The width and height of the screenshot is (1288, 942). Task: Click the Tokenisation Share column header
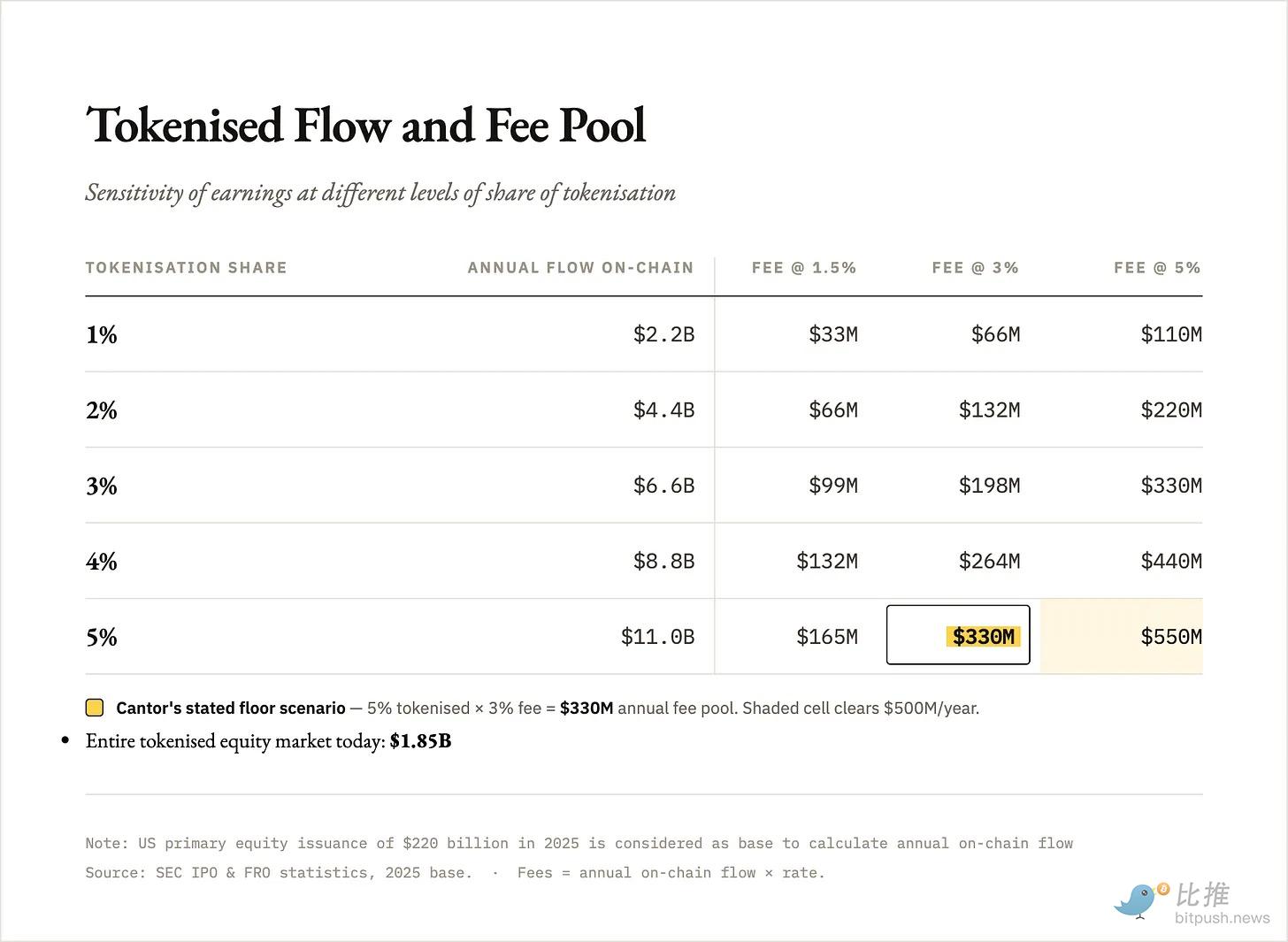186,267
